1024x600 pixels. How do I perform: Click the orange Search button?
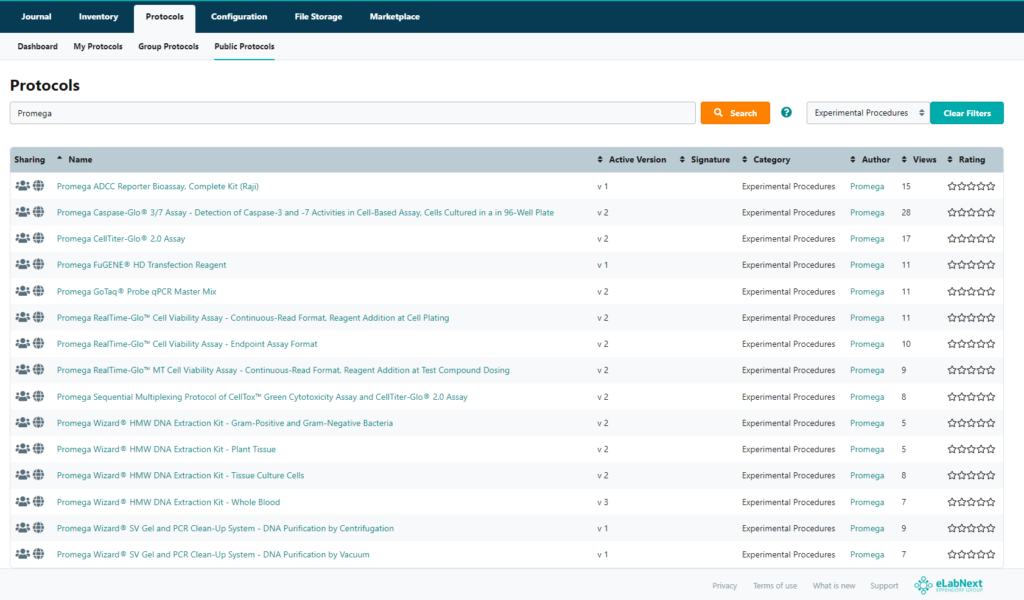[x=735, y=113]
